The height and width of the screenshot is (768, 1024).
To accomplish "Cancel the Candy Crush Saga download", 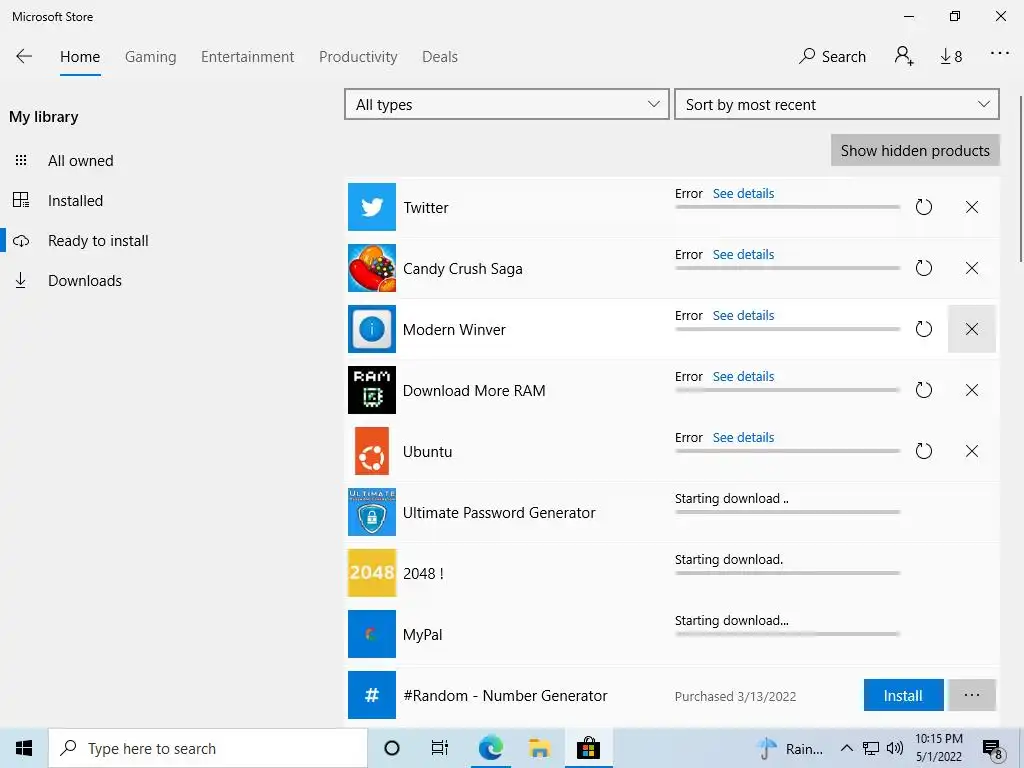I will [972, 268].
